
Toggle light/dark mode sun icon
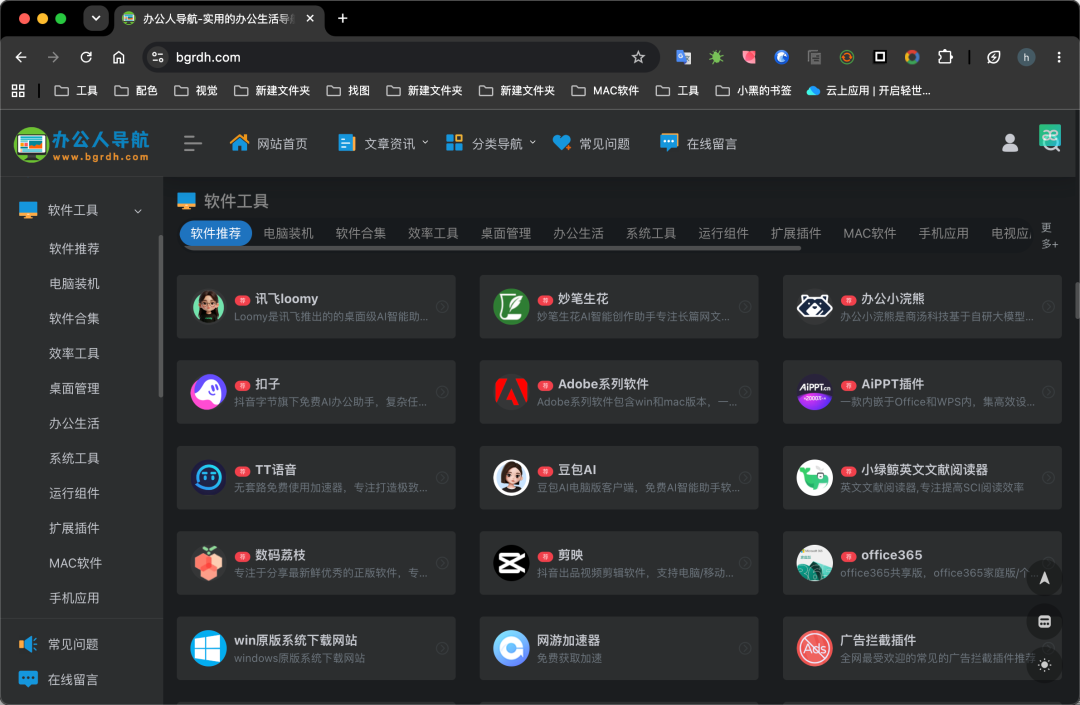tap(1044, 665)
